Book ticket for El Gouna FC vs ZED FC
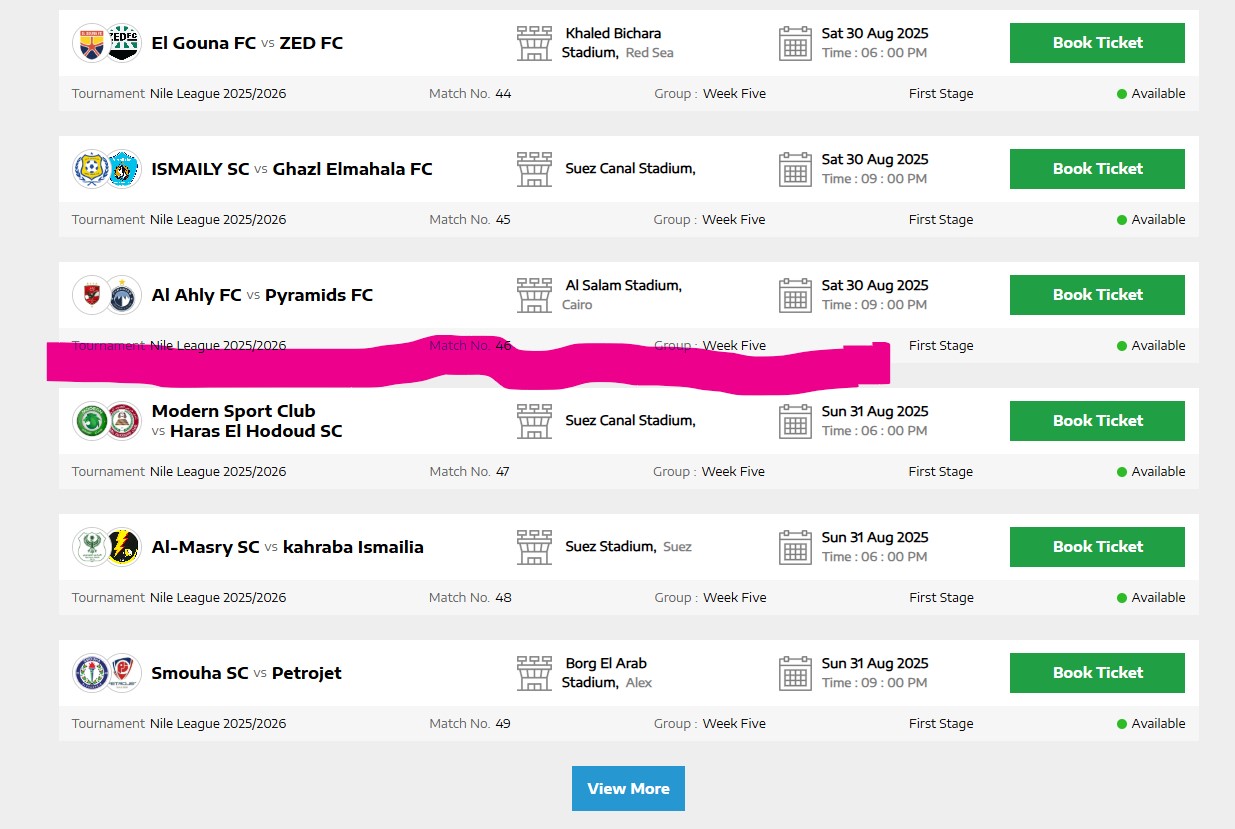This screenshot has width=1235, height=829. 1097,43
